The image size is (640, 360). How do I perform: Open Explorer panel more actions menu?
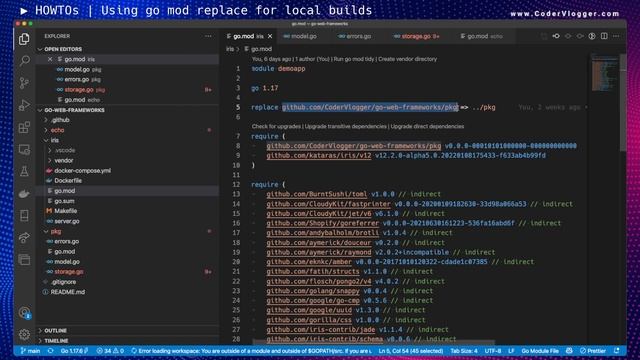pos(208,36)
